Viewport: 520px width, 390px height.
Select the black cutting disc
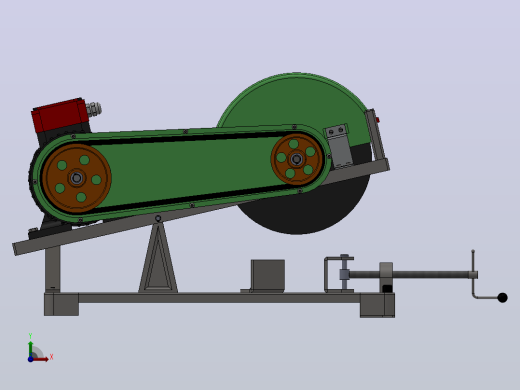pos(300,213)
